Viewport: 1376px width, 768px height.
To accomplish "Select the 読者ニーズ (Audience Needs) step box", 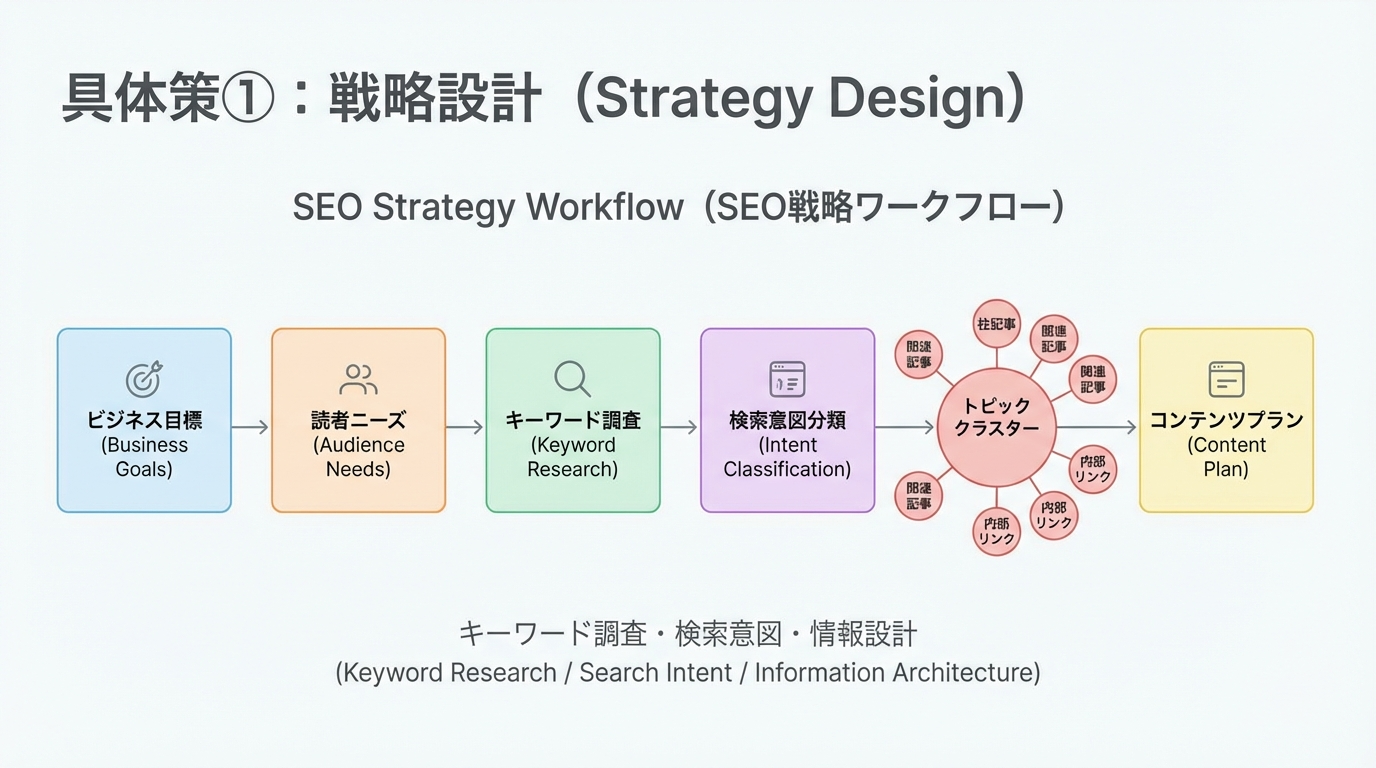I will [358, 420].
